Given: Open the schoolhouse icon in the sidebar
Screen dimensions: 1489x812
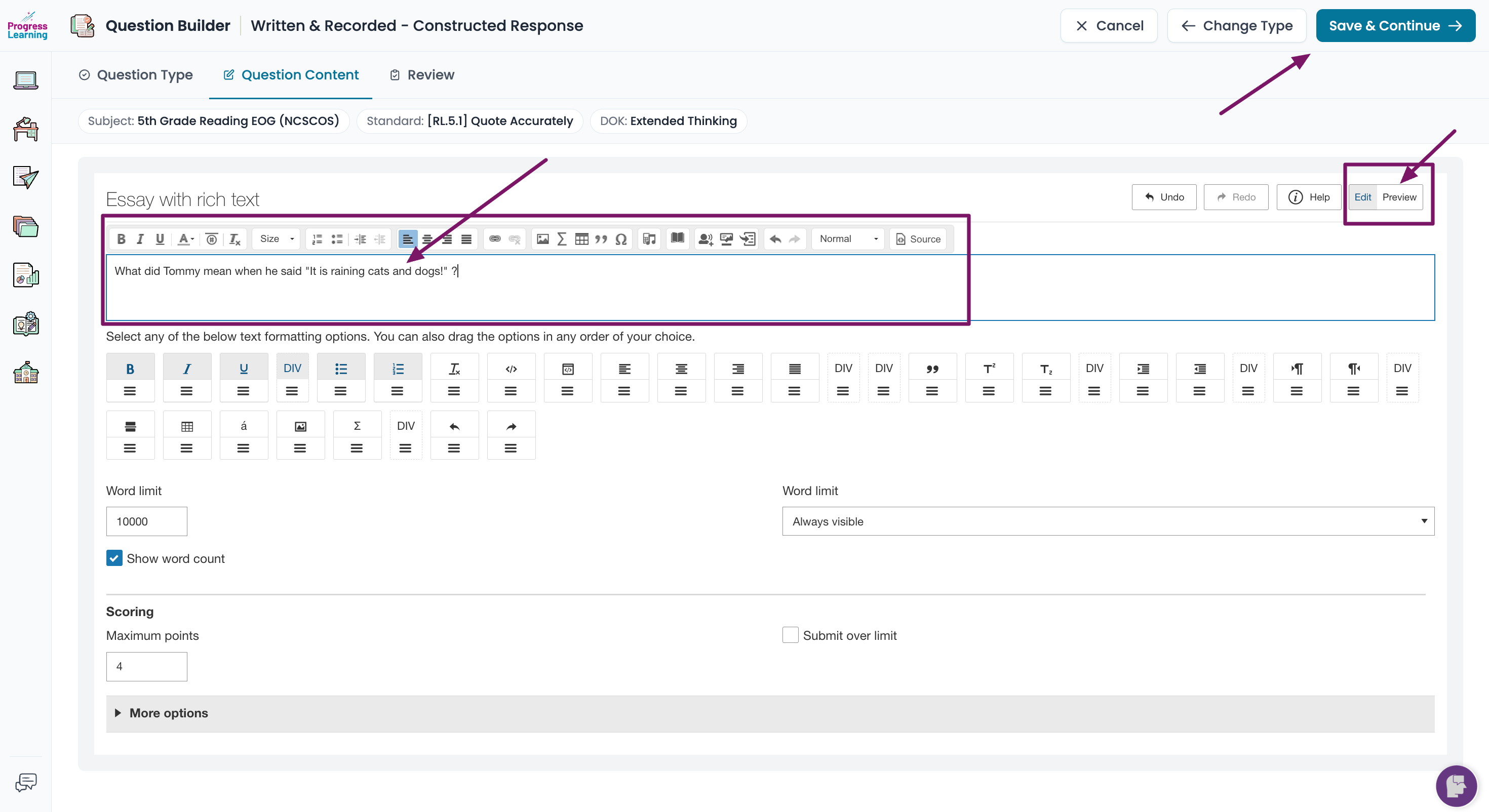Looking at the screenshot, I should (26, 373).
